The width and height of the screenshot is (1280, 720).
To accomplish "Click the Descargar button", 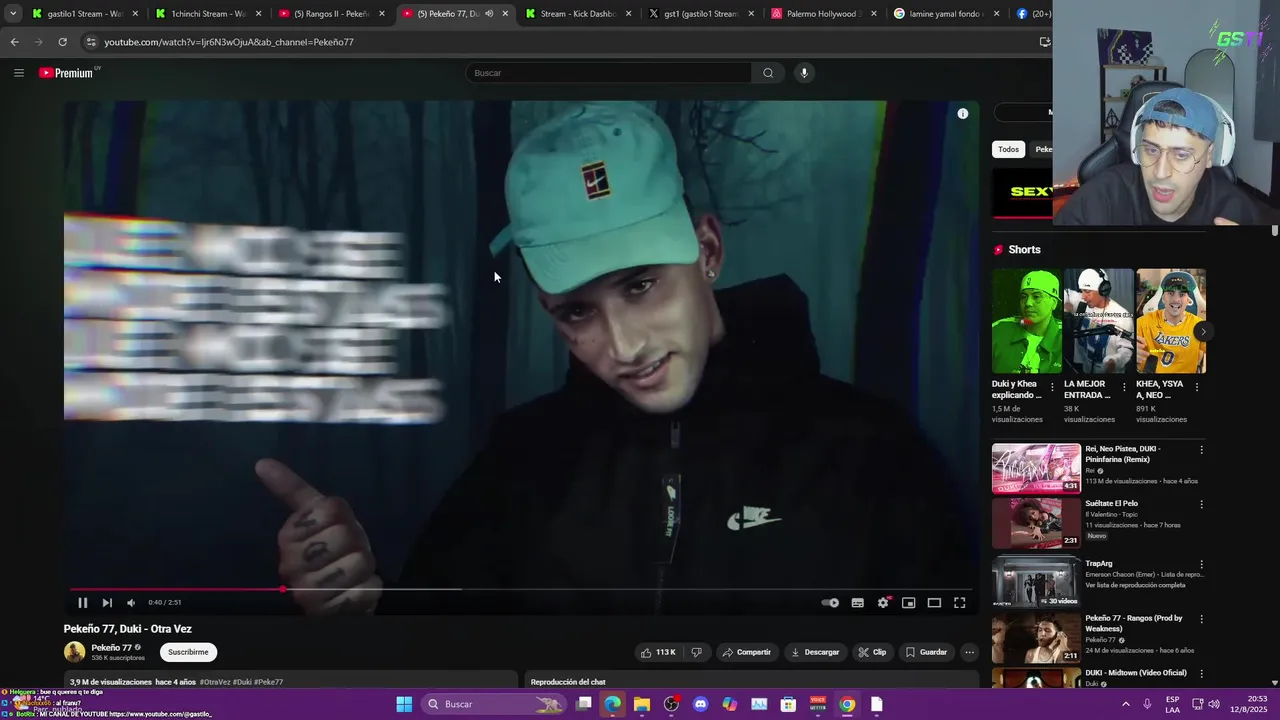I will point(815,652).
